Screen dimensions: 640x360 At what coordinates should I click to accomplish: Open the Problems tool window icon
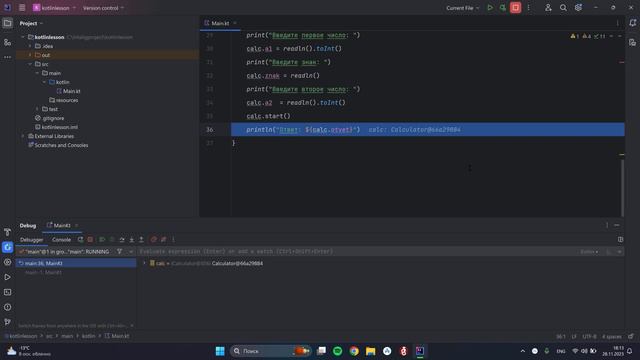pyautogui.click(x=7, y=307)
